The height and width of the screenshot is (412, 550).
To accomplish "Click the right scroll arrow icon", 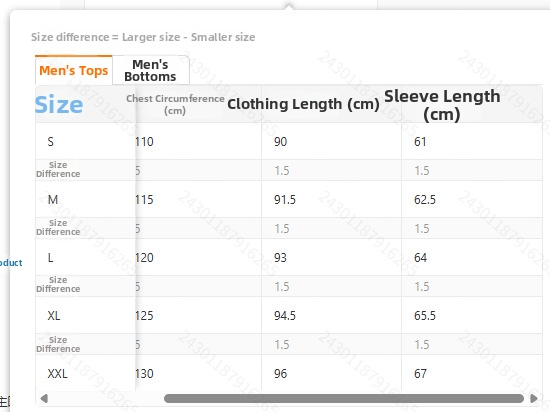I will coord(534,399).
